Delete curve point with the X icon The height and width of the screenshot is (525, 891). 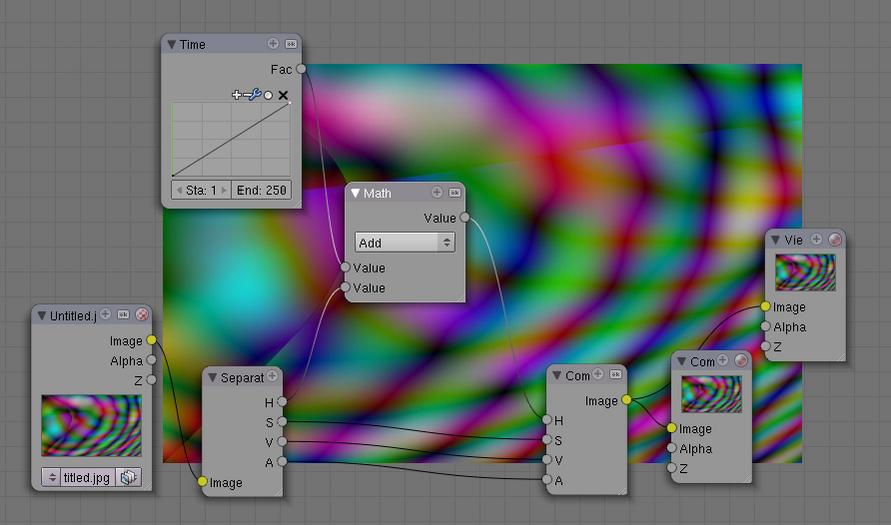click(283, 95)
